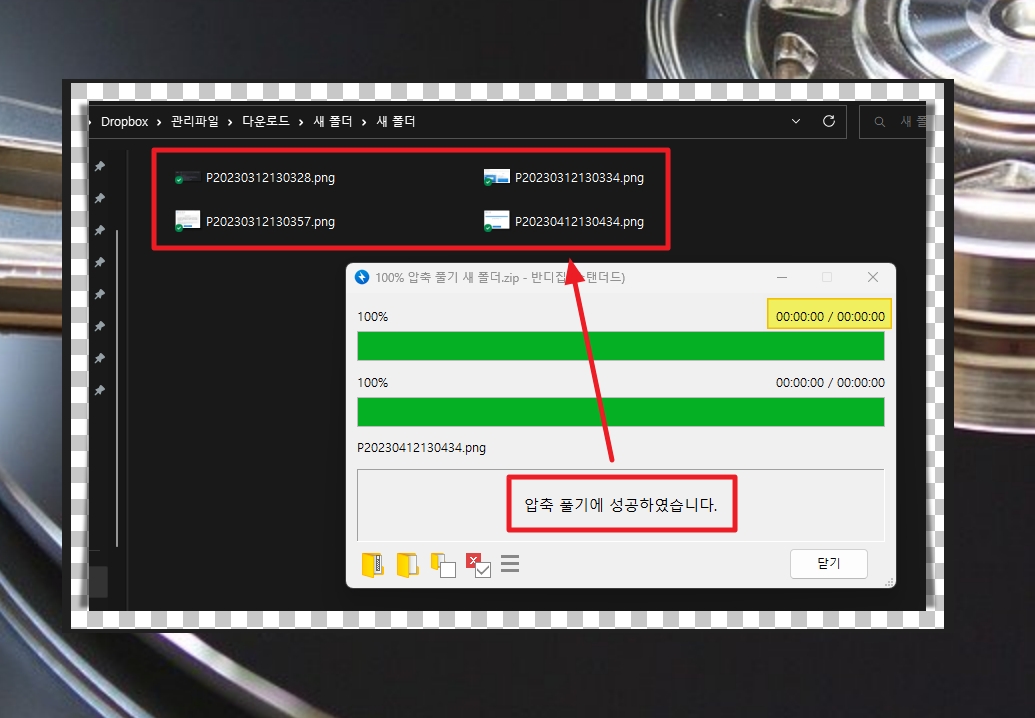Open the Bandizip hamburger menu

510,564
